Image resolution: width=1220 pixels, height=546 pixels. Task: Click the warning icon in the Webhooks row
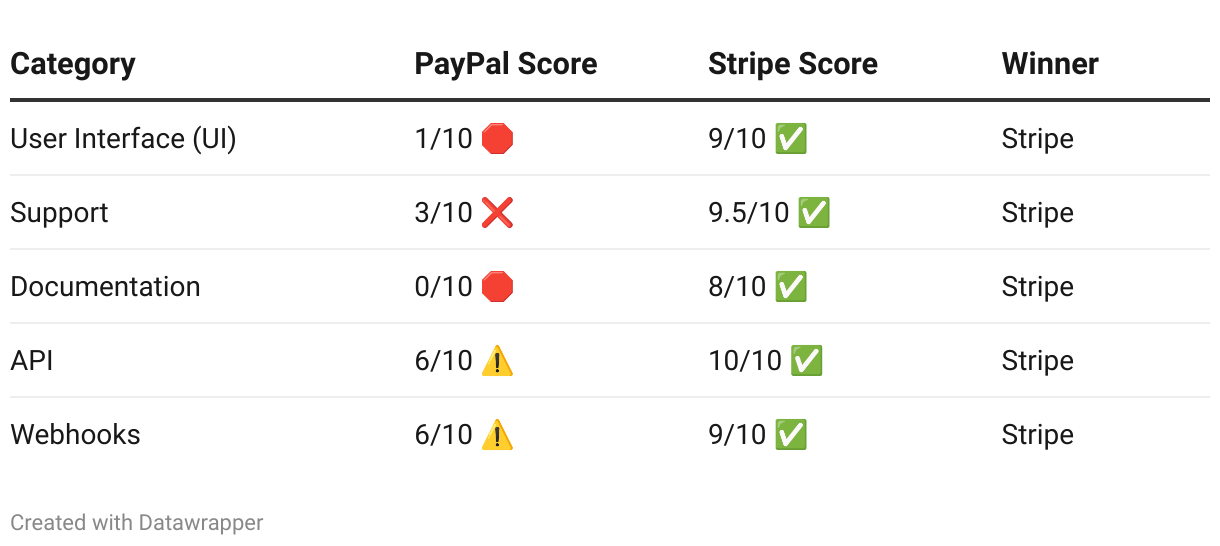point(497,434)
